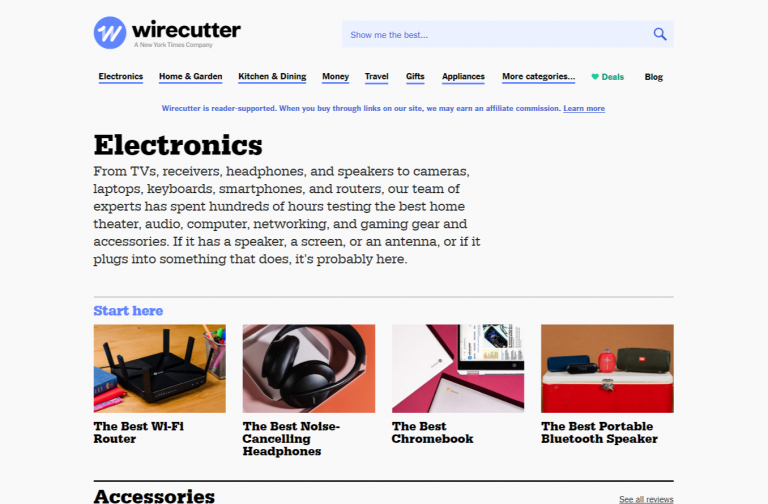The width and height of the screenshot is (768, 504).
Task: Go to the Money category
Action: pos(336,76)
